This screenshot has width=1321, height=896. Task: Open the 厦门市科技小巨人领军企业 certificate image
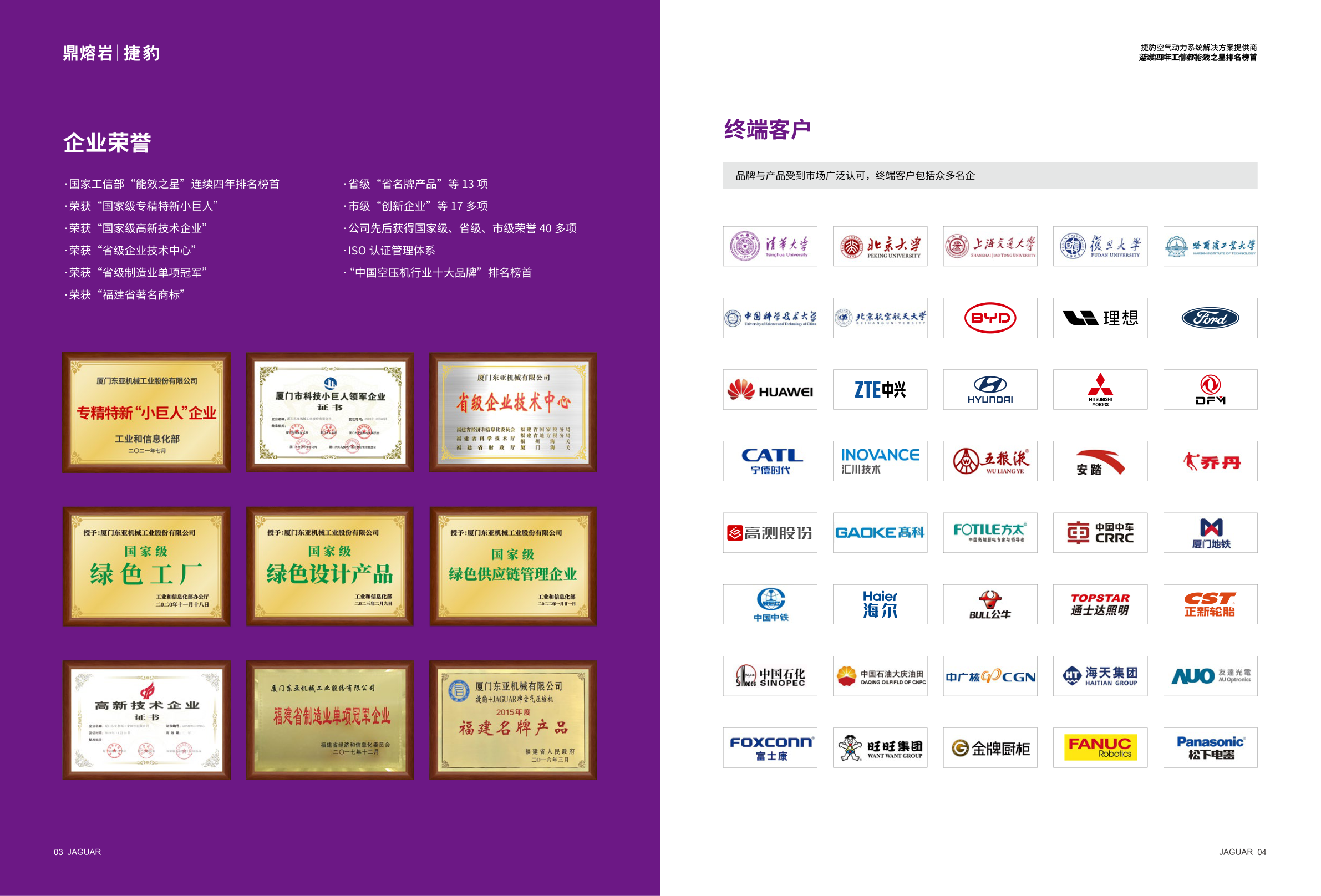click(x=329, y=412)
